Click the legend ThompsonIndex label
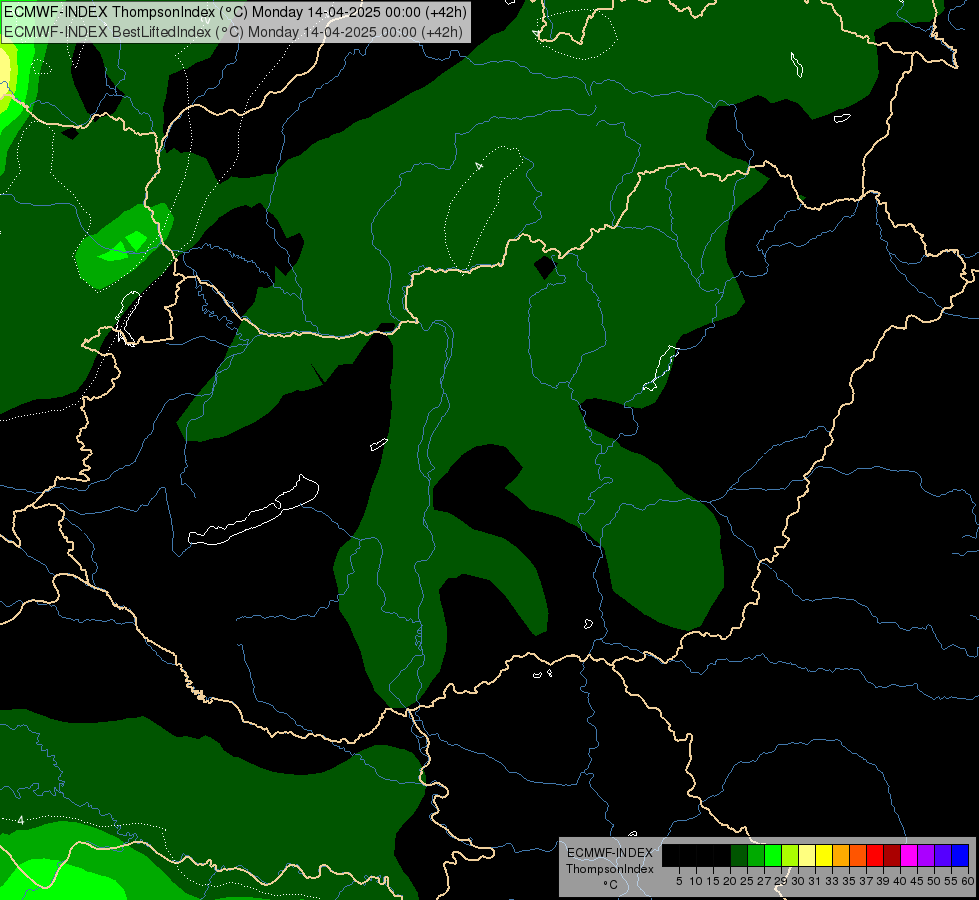This screenshot has height=900, width=979. point(610,869)
